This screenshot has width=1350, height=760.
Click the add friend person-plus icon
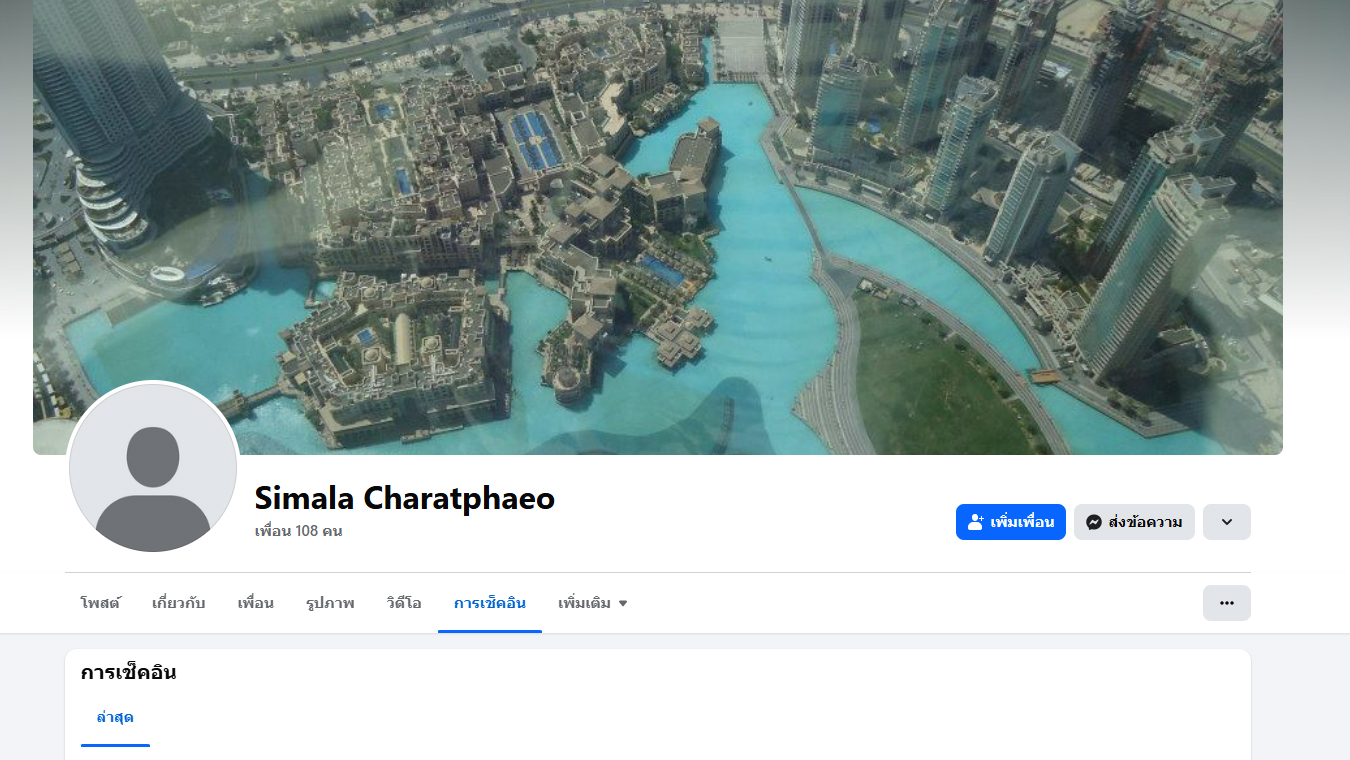click(976, 522)
